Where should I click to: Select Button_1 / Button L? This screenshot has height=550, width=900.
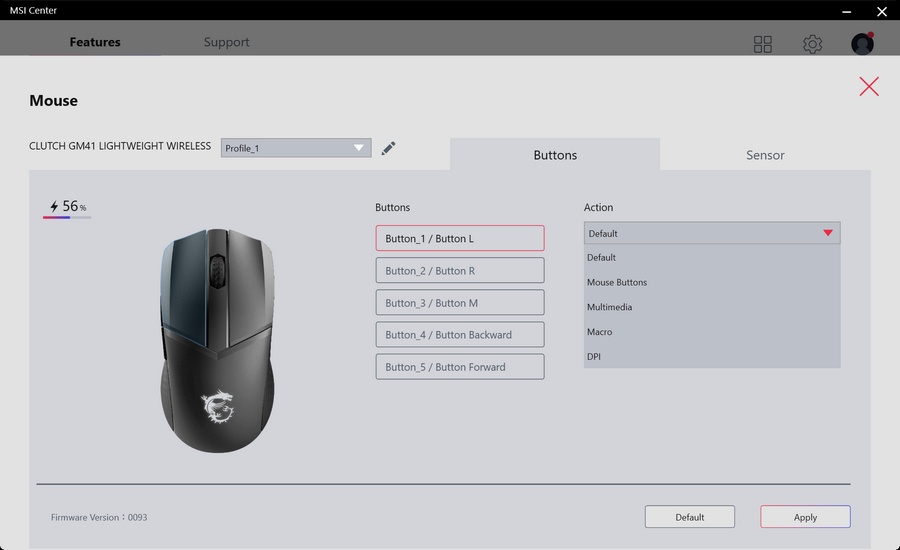[460, 238]
